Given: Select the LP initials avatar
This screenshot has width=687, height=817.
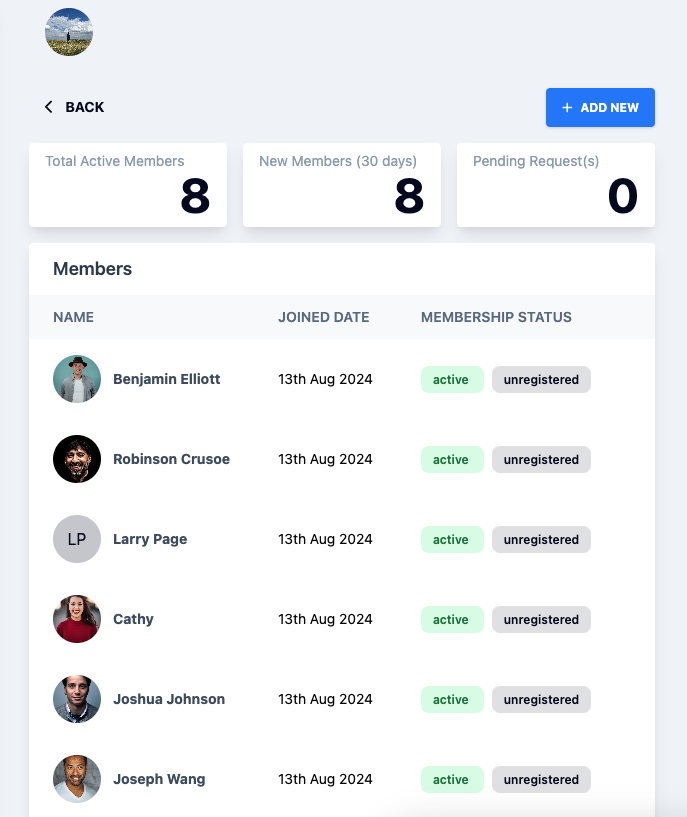Looking at the screenshot, I should (x=77, y=539).
